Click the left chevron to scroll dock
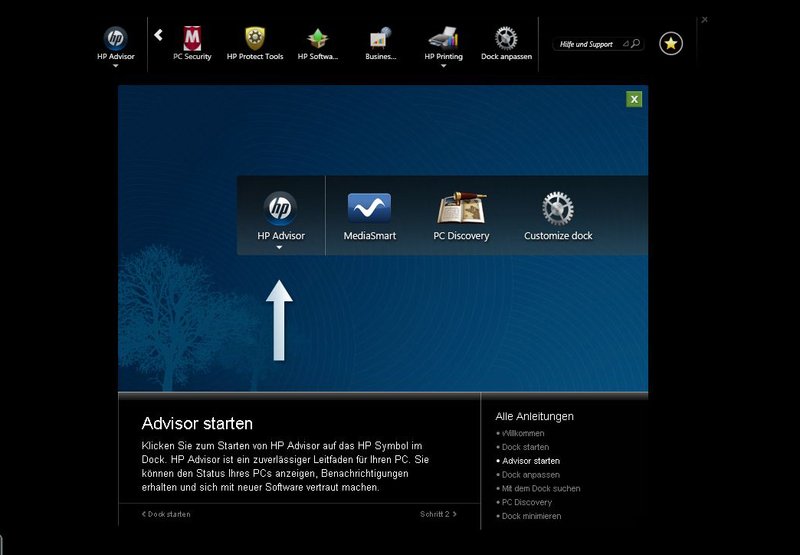The width and height of the screenshot is (800, 555). point(158,35)
